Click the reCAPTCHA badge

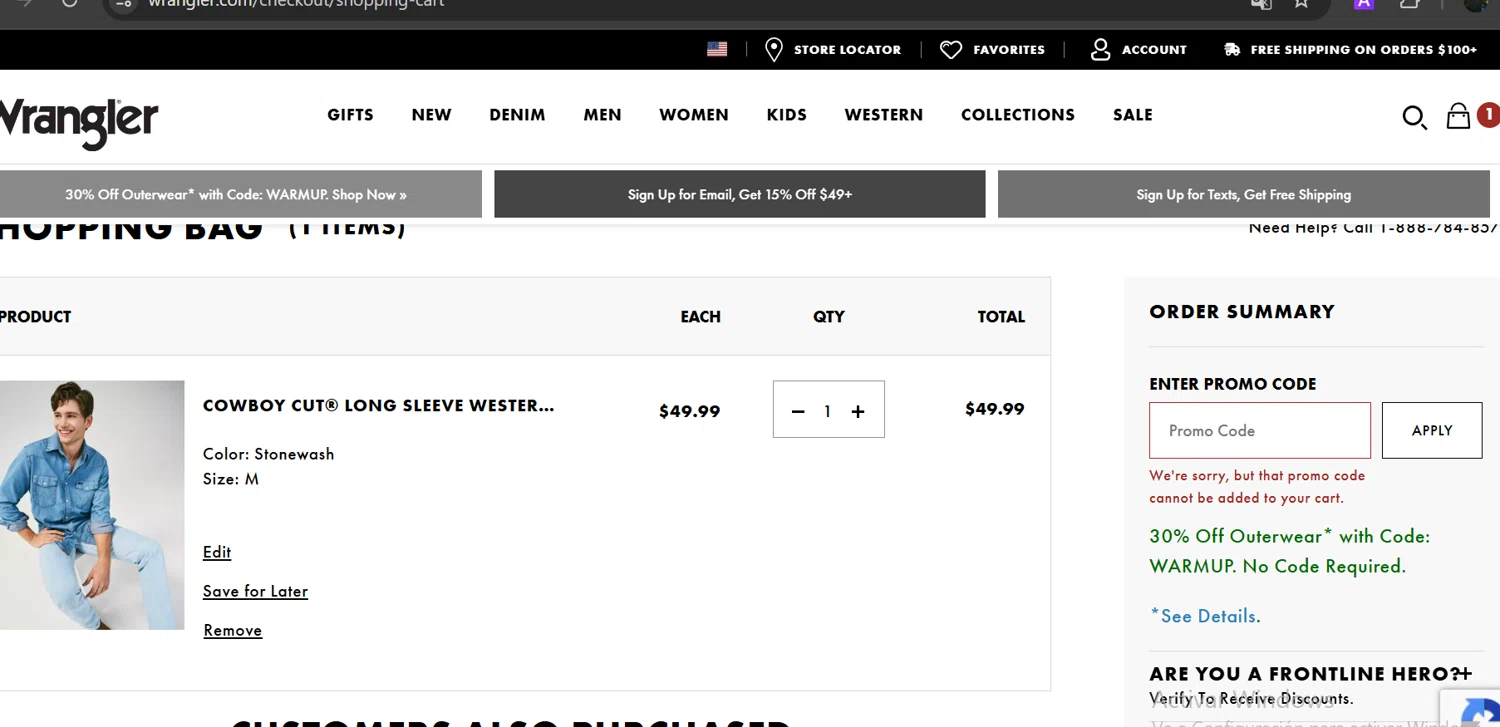click(x=1471, y=708)
